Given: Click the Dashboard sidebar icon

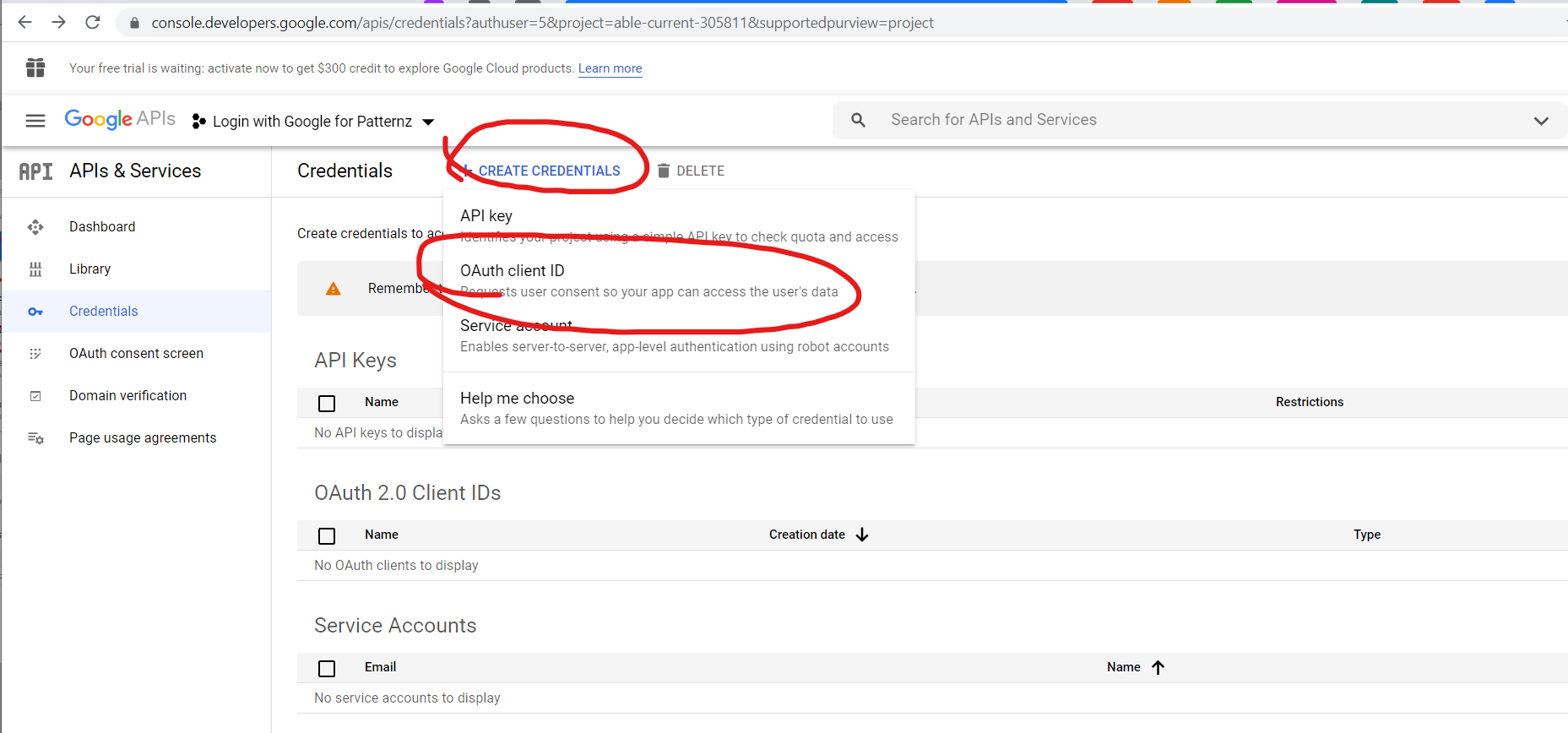Looking at the screenshot, I should 35,227.
